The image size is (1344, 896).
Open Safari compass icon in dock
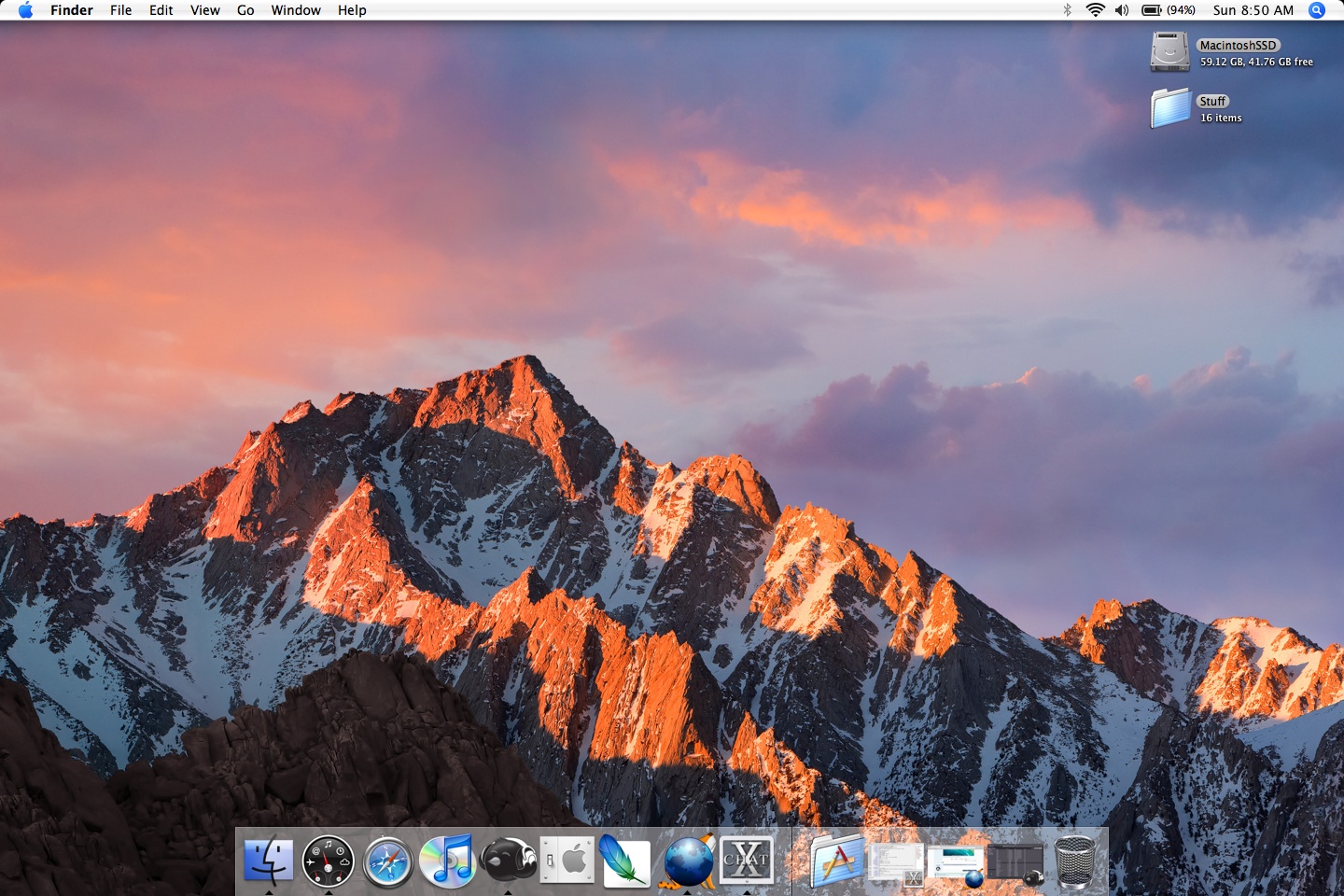[388, 861]
